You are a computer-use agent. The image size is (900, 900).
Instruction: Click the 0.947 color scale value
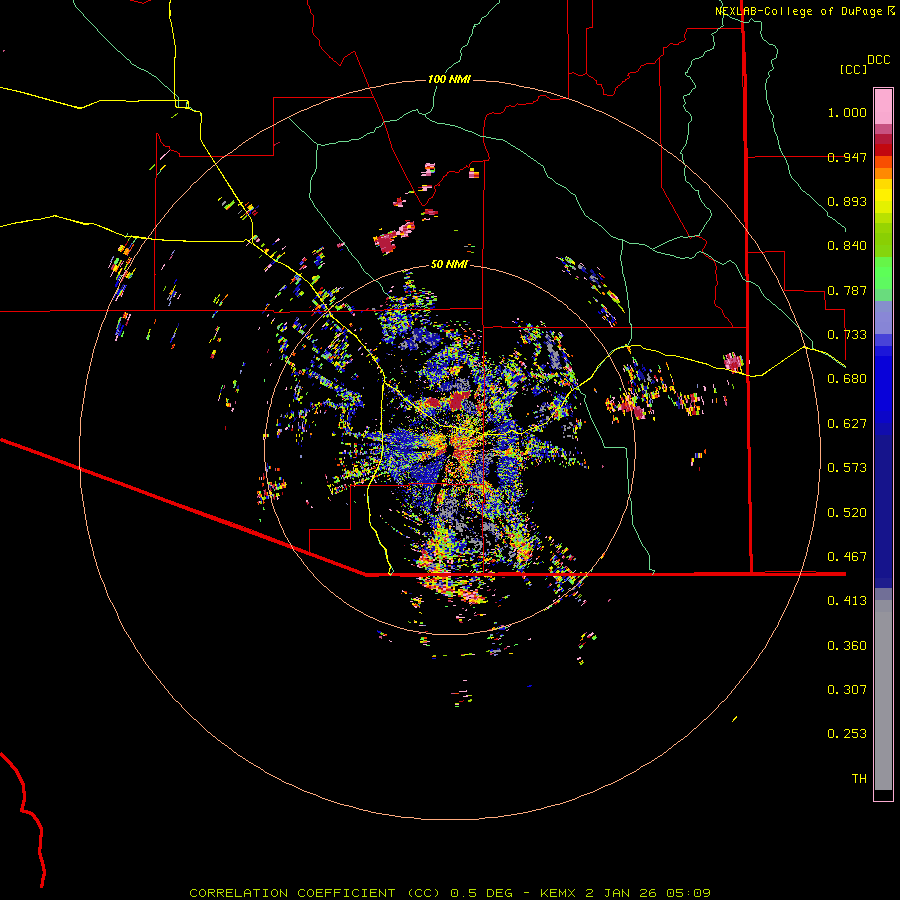847,157
